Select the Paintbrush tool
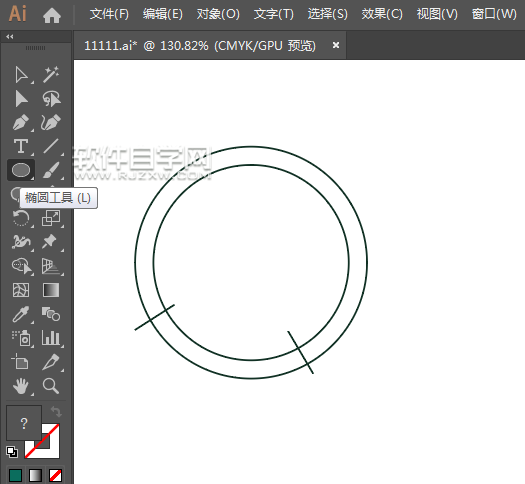 tap(51, 170)
